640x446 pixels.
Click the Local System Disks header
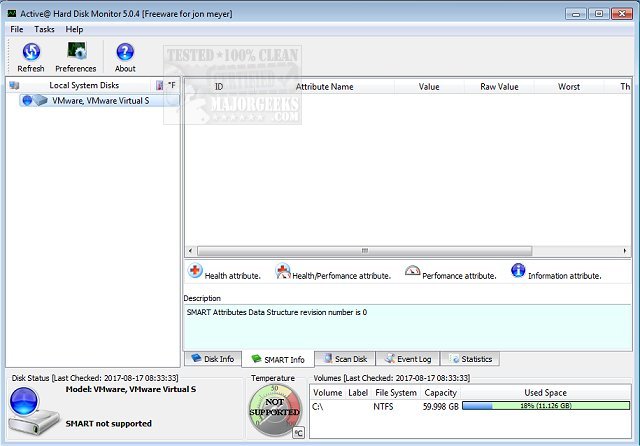tap(84, 85)
